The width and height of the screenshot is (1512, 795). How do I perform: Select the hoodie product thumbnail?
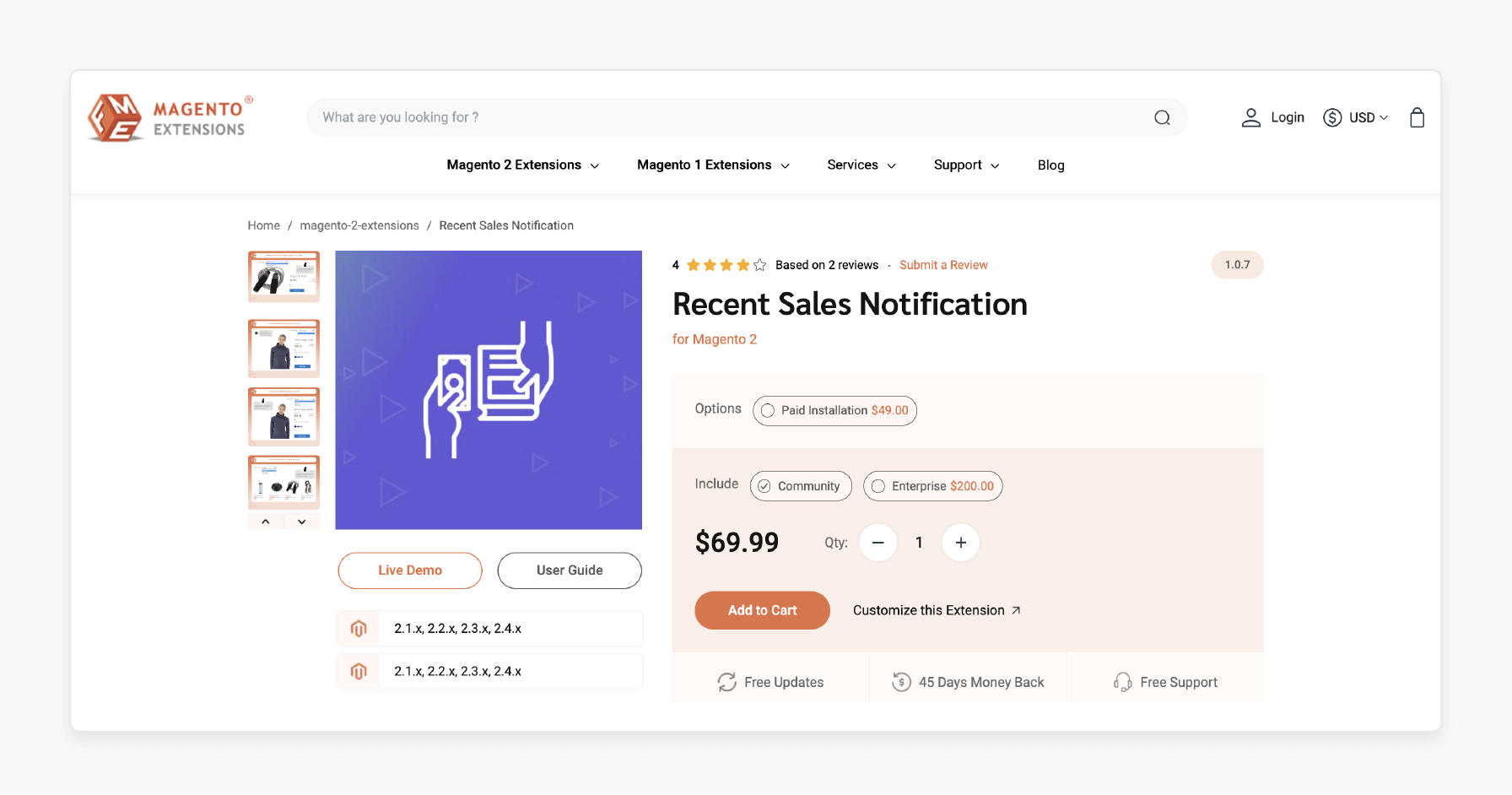[283, 348]
